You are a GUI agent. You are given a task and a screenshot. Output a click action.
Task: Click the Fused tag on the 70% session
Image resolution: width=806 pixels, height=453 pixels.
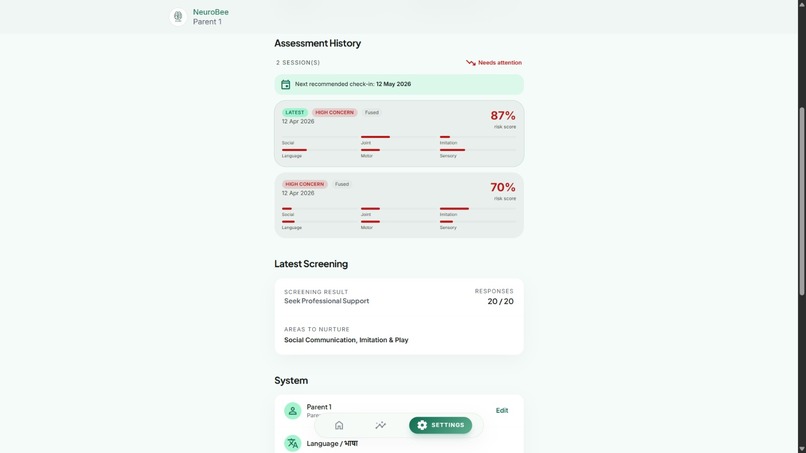pos(342,184)
